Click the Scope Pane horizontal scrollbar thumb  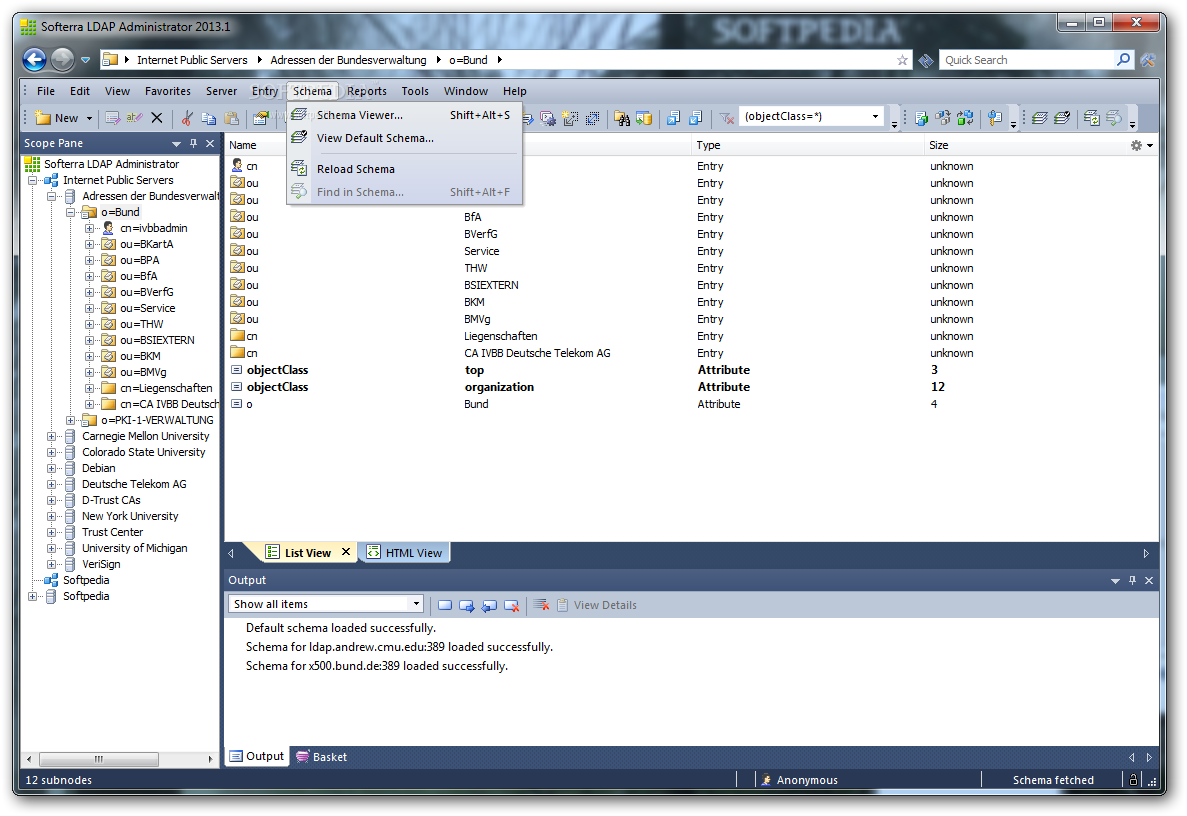click(98, 758)
